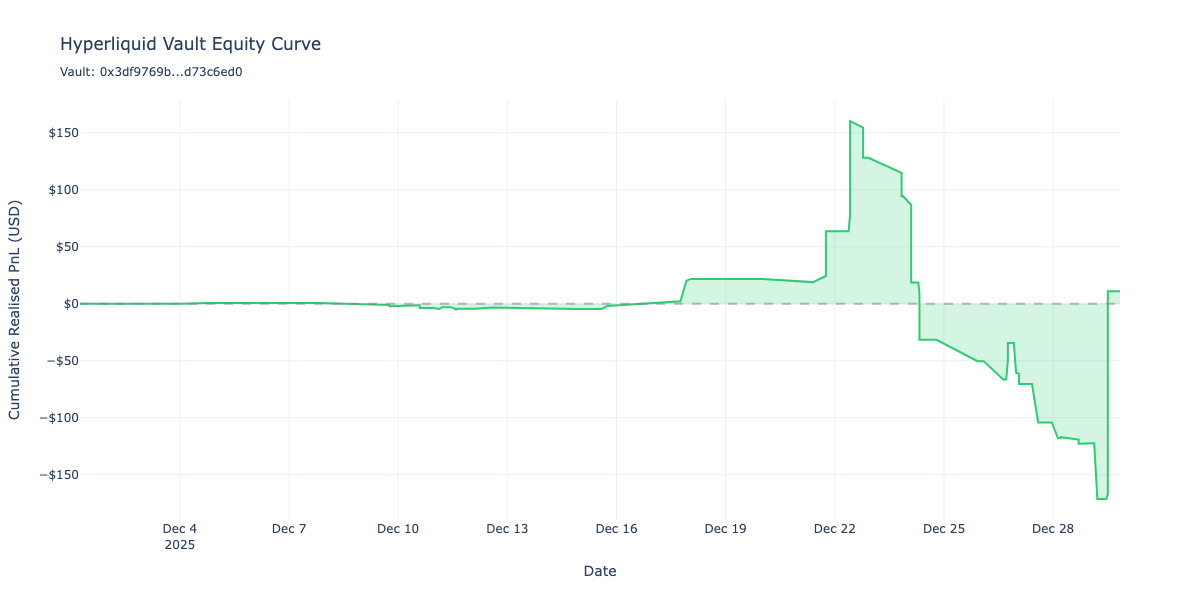This screenshot has width=1200, height=600.
Task: Click the 2025 year label under Dec 4
Action: 180,546
